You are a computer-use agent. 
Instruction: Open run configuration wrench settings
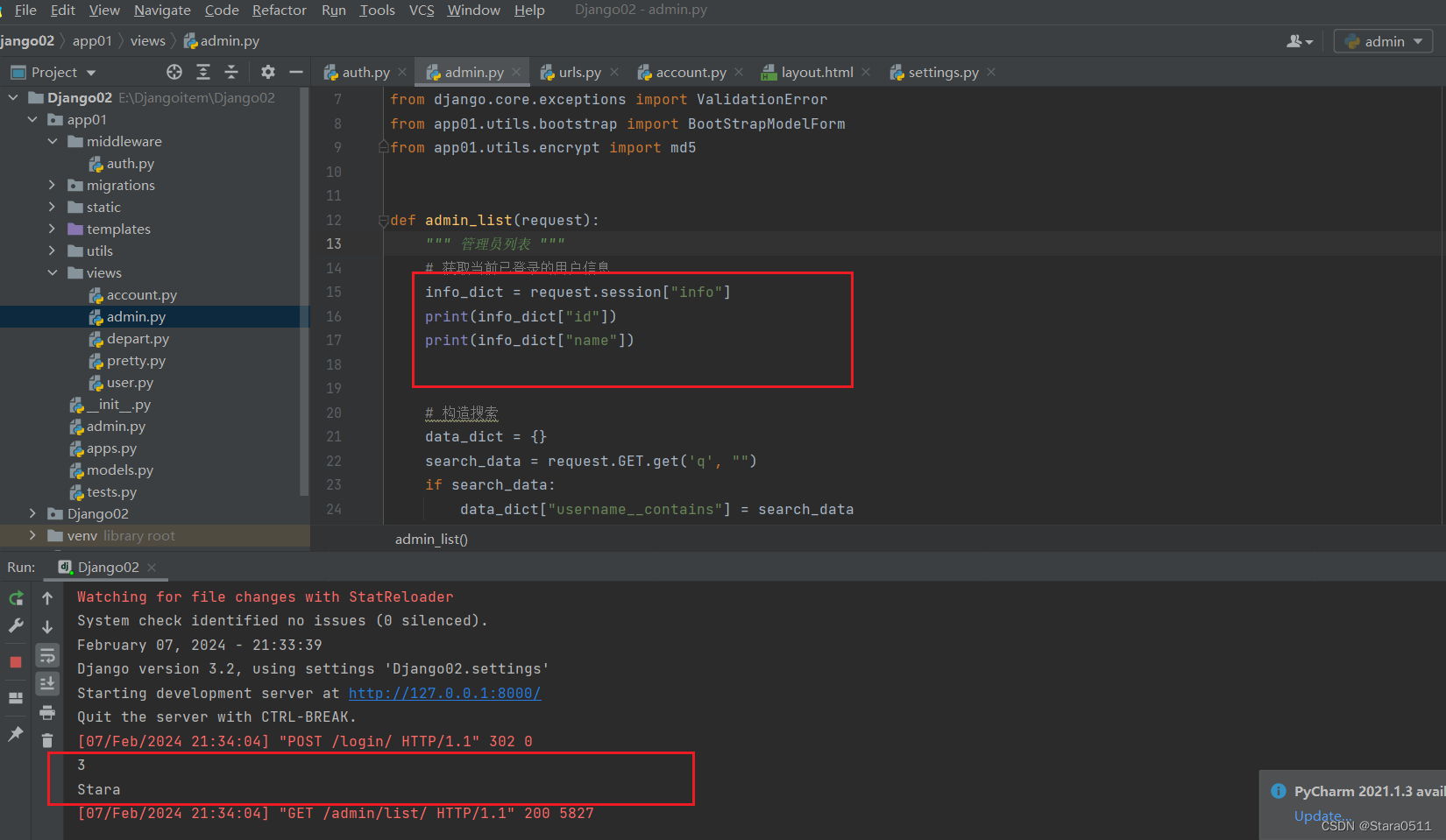(x=16, y=625)
